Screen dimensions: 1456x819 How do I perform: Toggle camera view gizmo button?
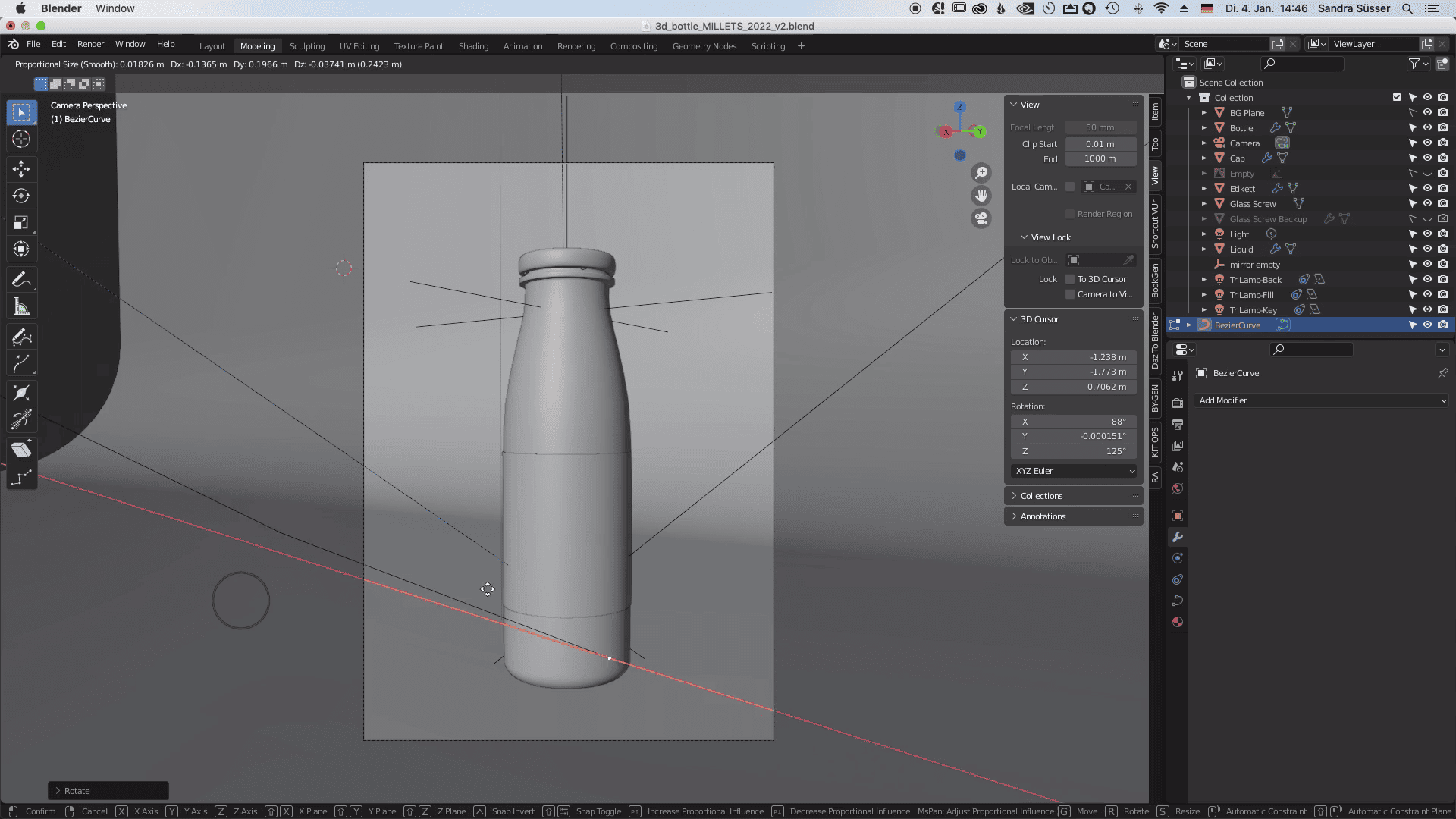point(981,219)
